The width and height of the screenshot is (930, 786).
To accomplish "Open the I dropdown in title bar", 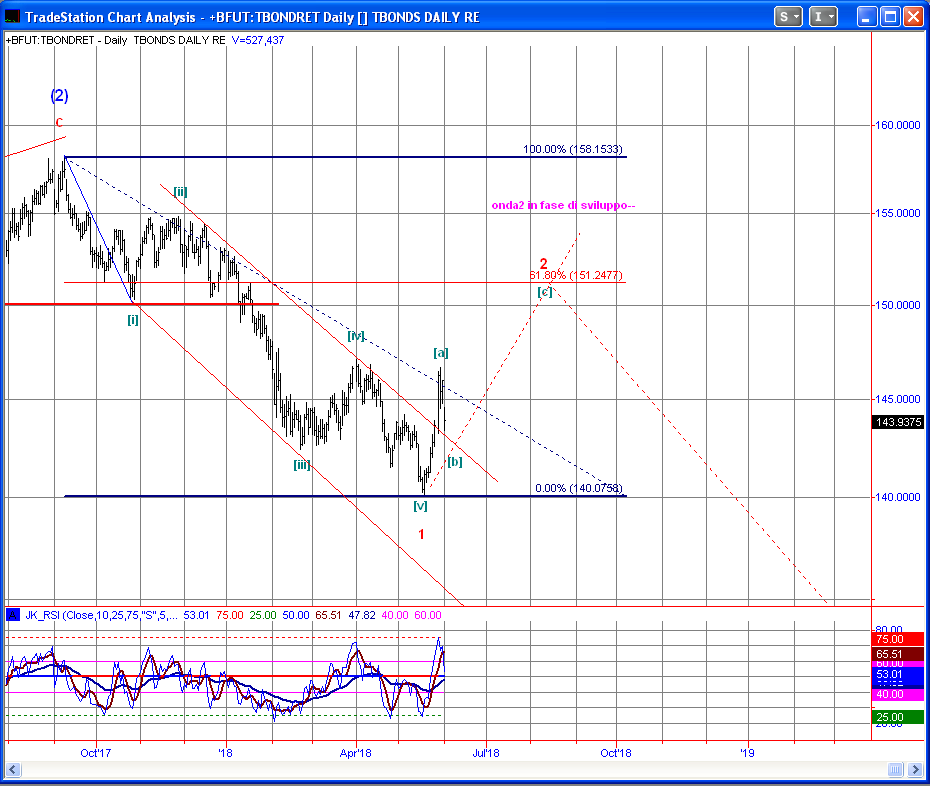I will (x=823, y=17).
